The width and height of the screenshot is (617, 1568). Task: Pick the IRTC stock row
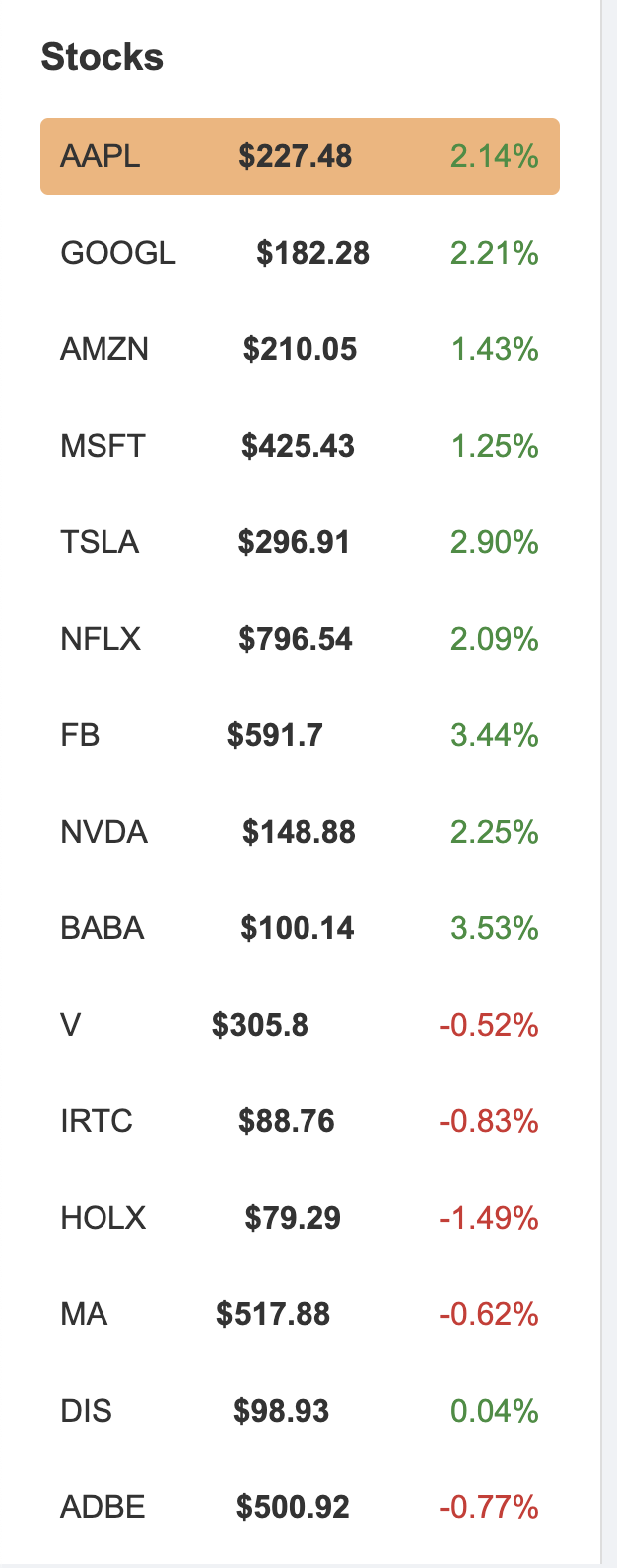(x=299, y=1121)
